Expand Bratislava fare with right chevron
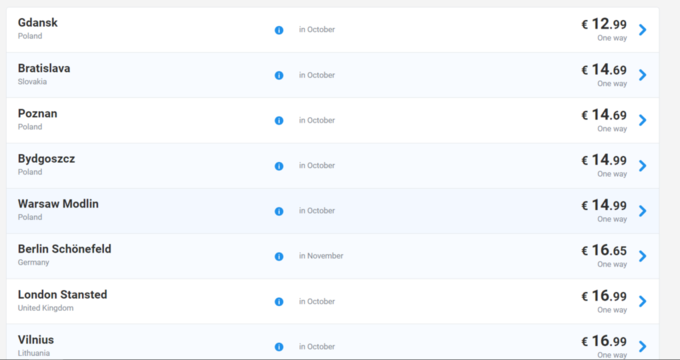The height and width of the screenshot is (360, 680). click(643, 75)
